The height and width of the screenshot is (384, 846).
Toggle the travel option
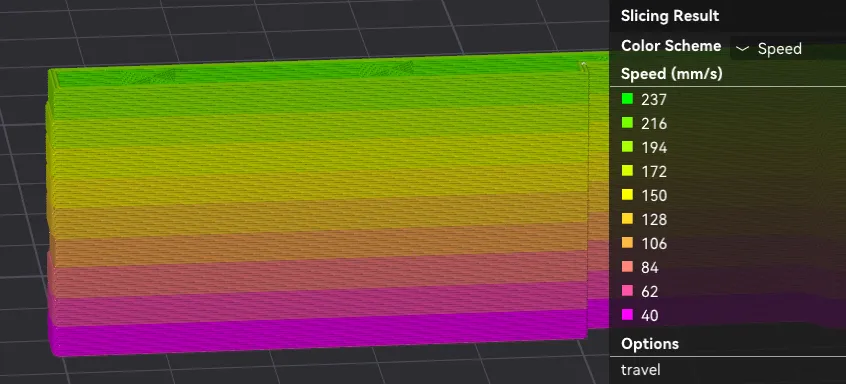click(640, 370)
